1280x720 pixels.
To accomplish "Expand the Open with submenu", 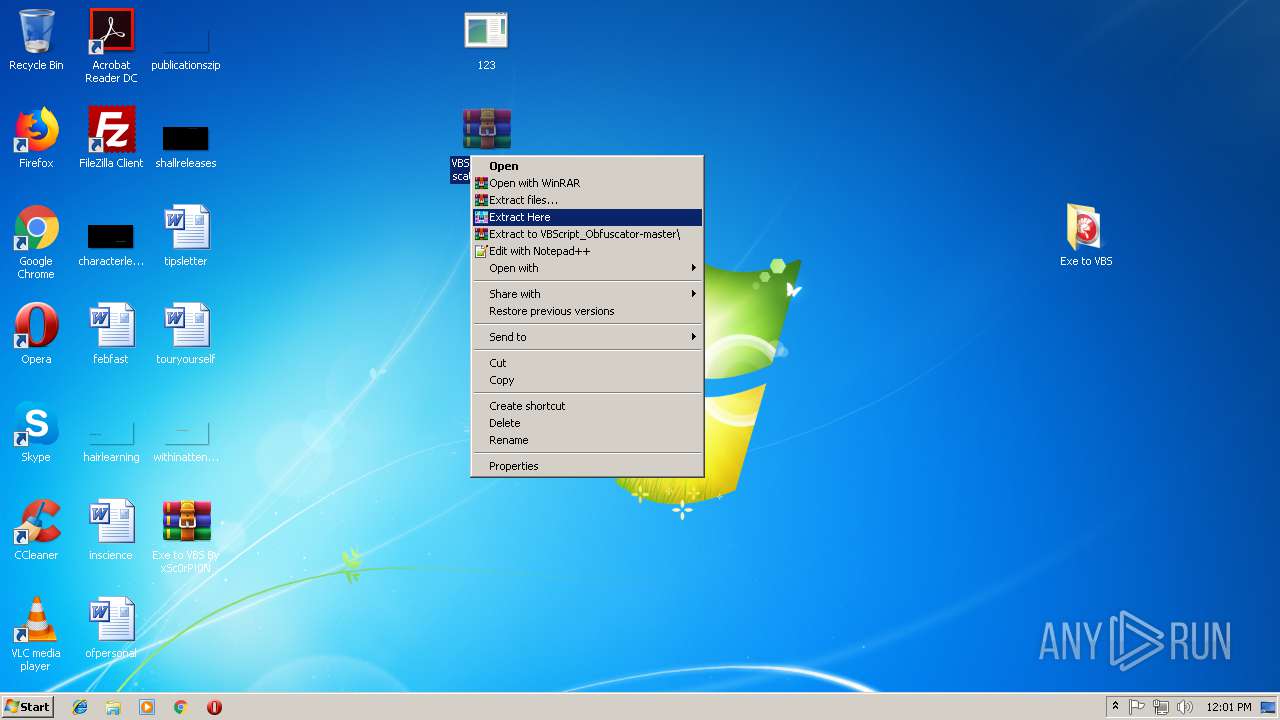I will (x=587, y=268).
